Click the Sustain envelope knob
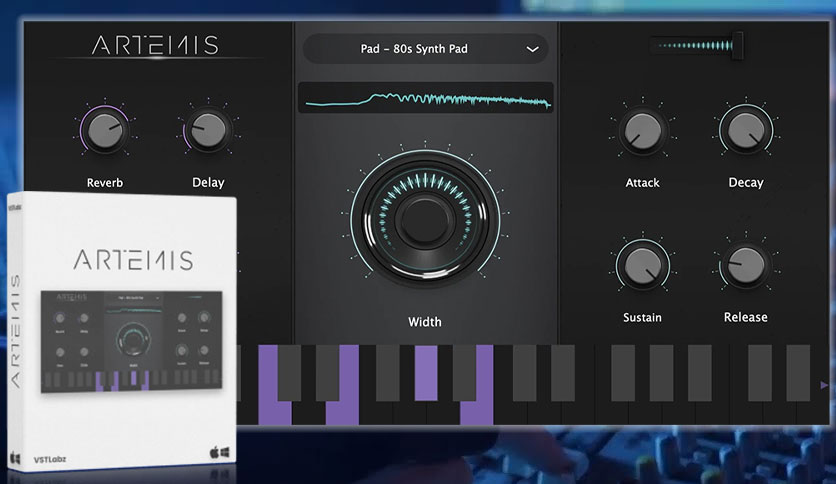Viewport: 836px width, 484px height. (x=642, y=265)
